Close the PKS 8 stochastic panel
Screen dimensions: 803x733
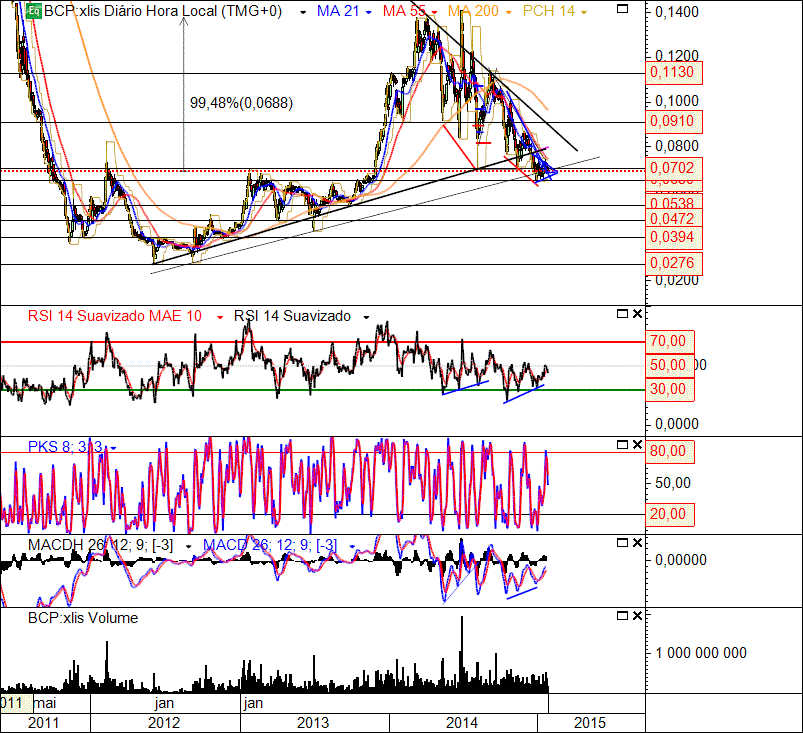tap(637, 444)
